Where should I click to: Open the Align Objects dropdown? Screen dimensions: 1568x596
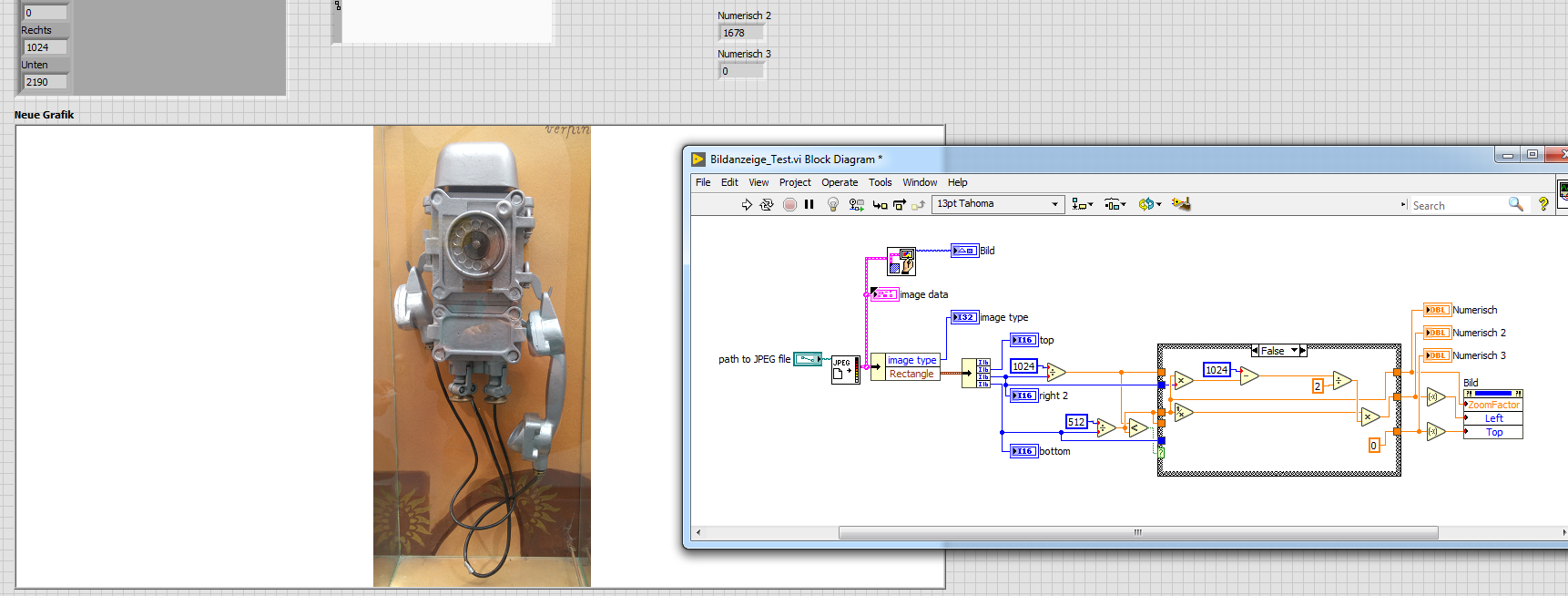point(1082,204)
